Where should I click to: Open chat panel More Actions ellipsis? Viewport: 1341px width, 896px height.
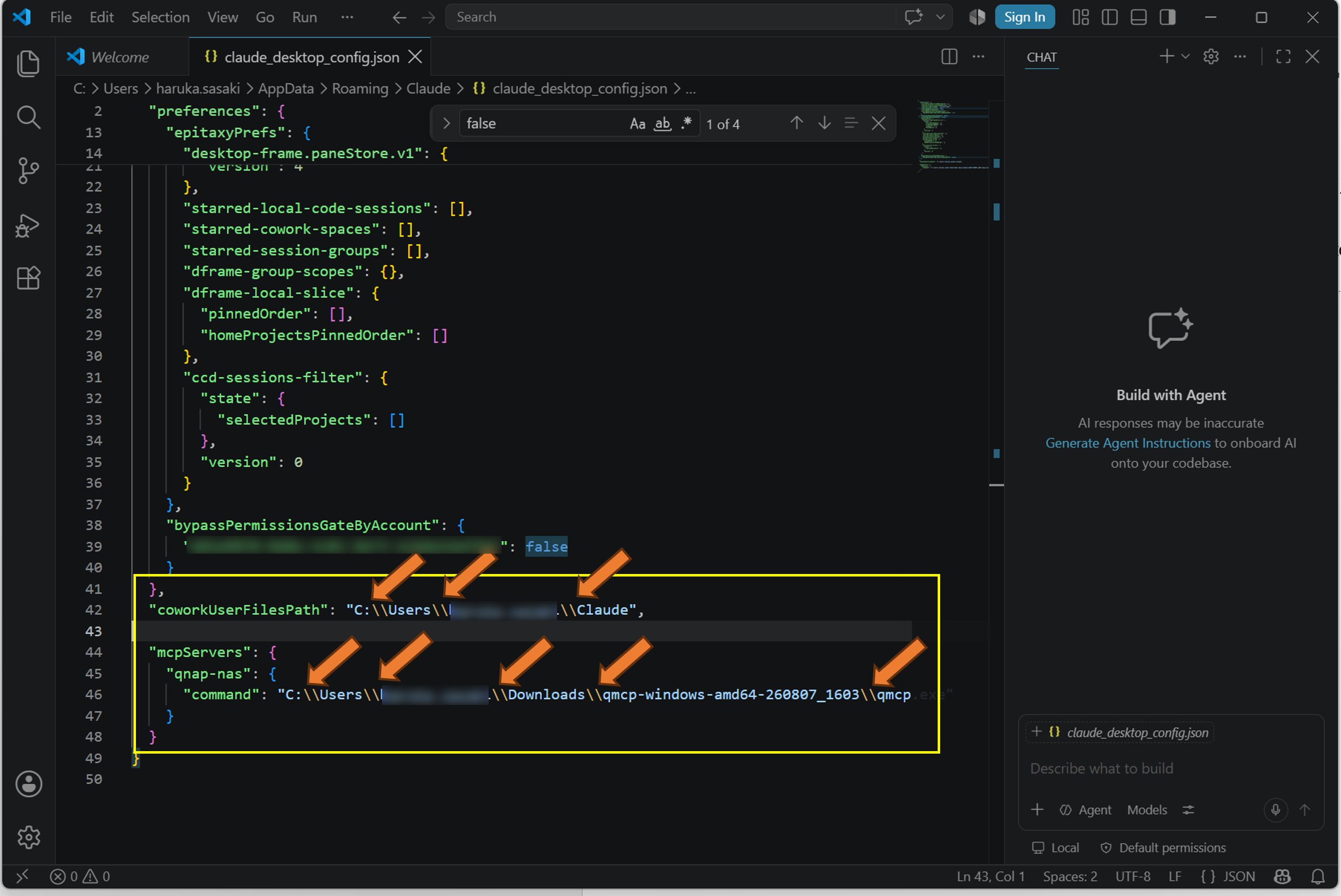click(1239, 57)
